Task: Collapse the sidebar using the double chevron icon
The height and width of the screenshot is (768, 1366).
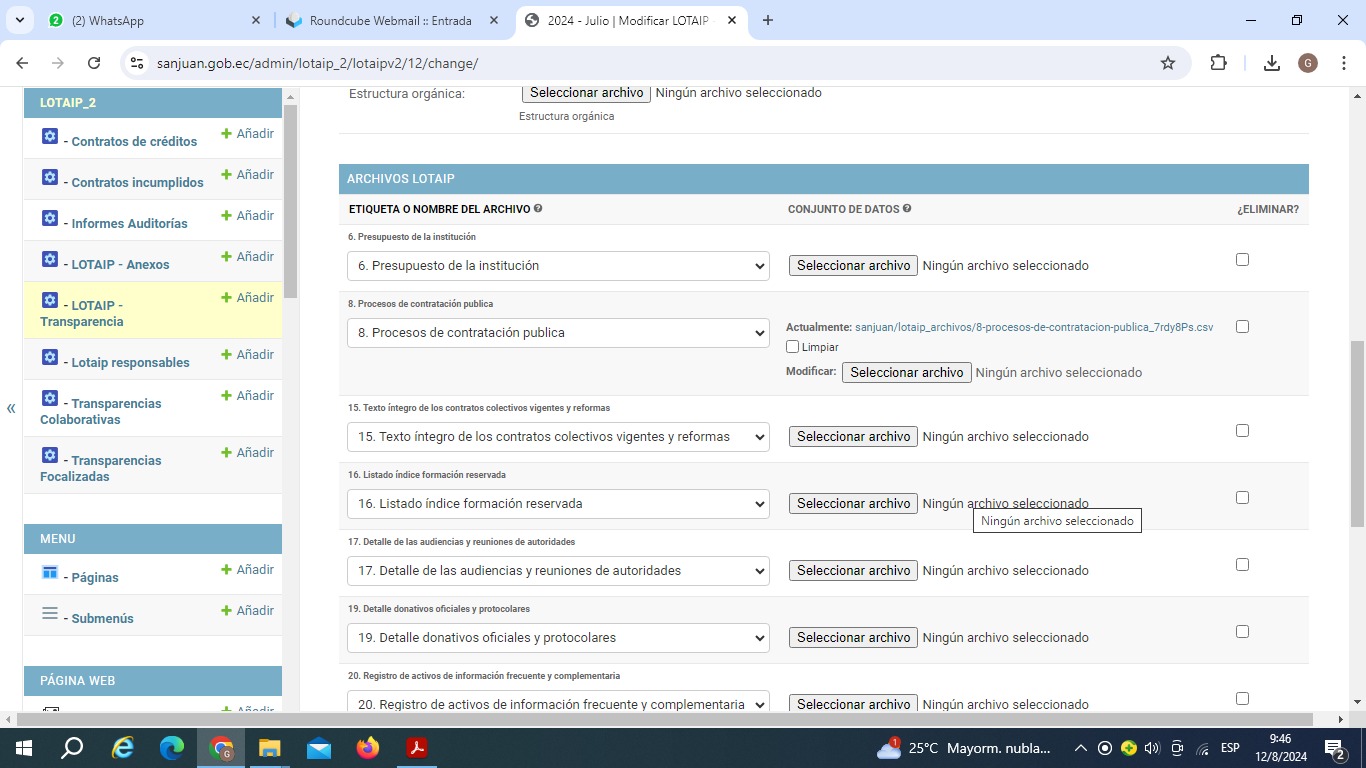Action: tap(11, 408)
